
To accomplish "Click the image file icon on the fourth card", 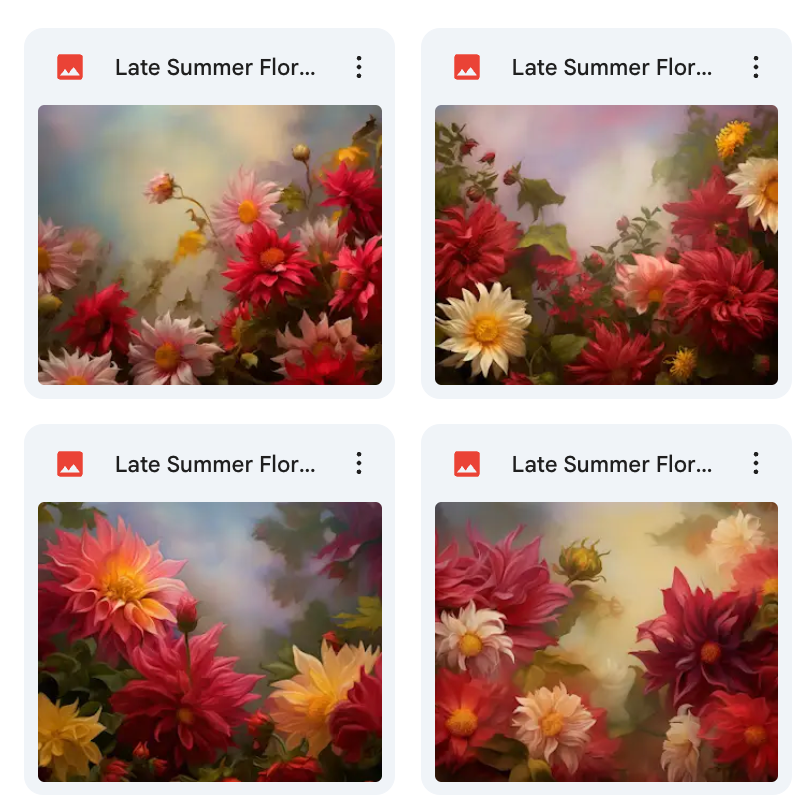I will click(x=467, y=464).
